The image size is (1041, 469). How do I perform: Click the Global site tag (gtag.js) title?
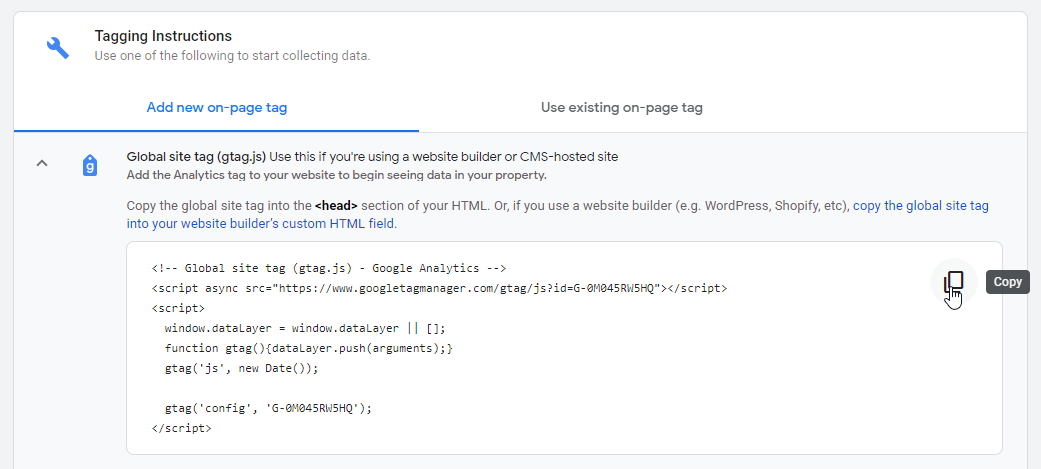197,157
